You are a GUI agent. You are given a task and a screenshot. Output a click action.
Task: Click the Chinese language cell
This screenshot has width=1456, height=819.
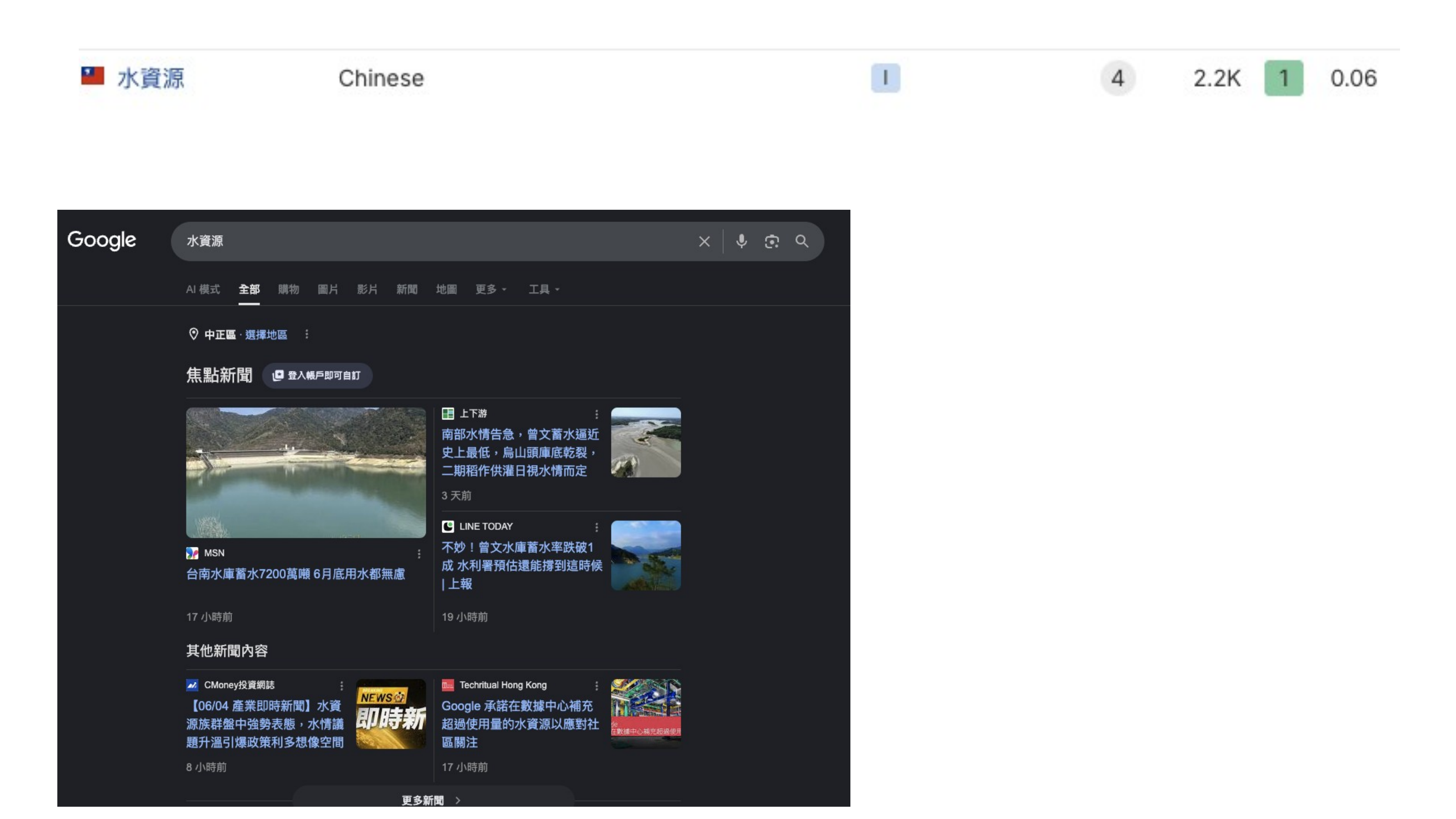tap(381, 78)
